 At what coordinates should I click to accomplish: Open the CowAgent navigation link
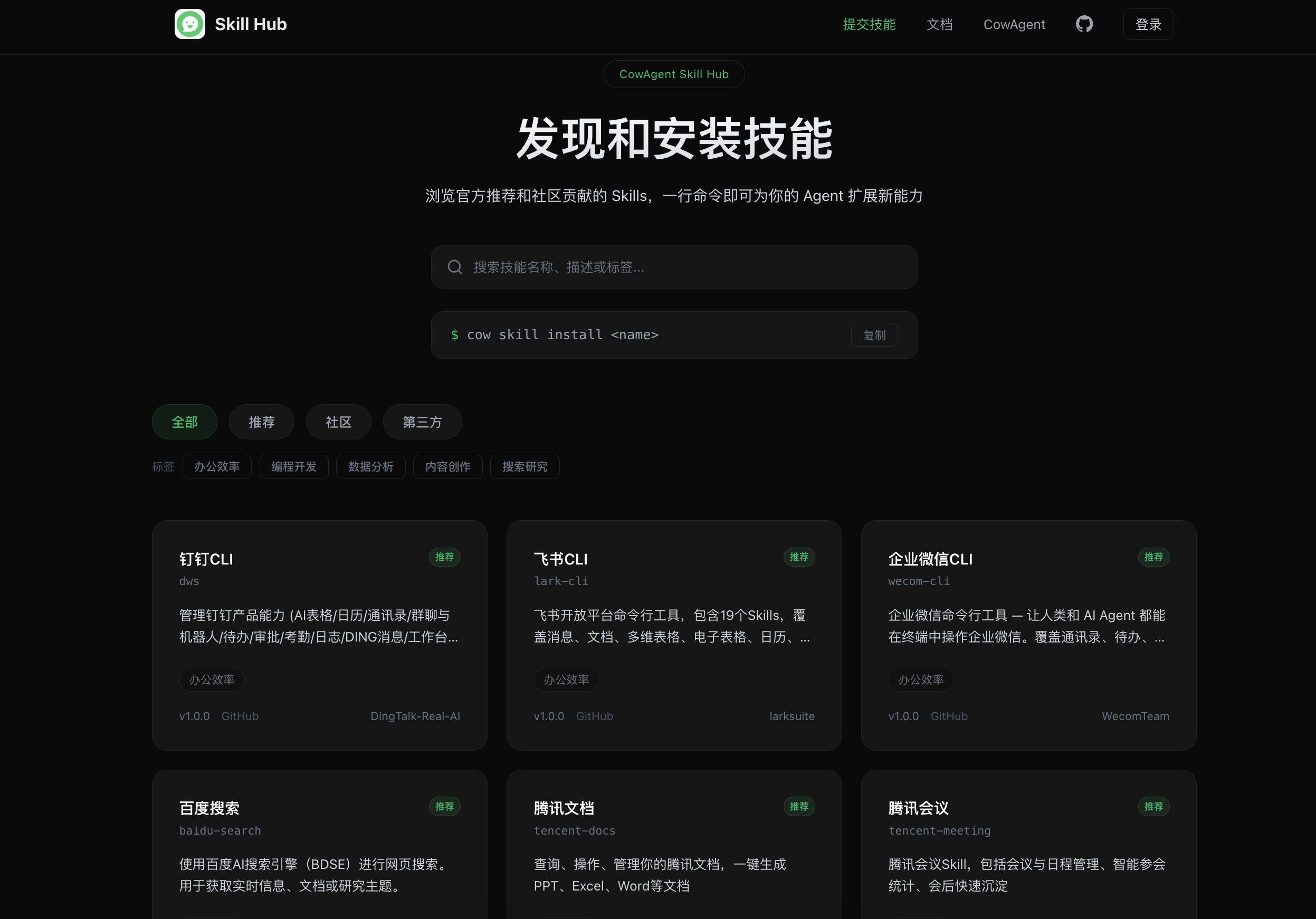[1014, 24]
